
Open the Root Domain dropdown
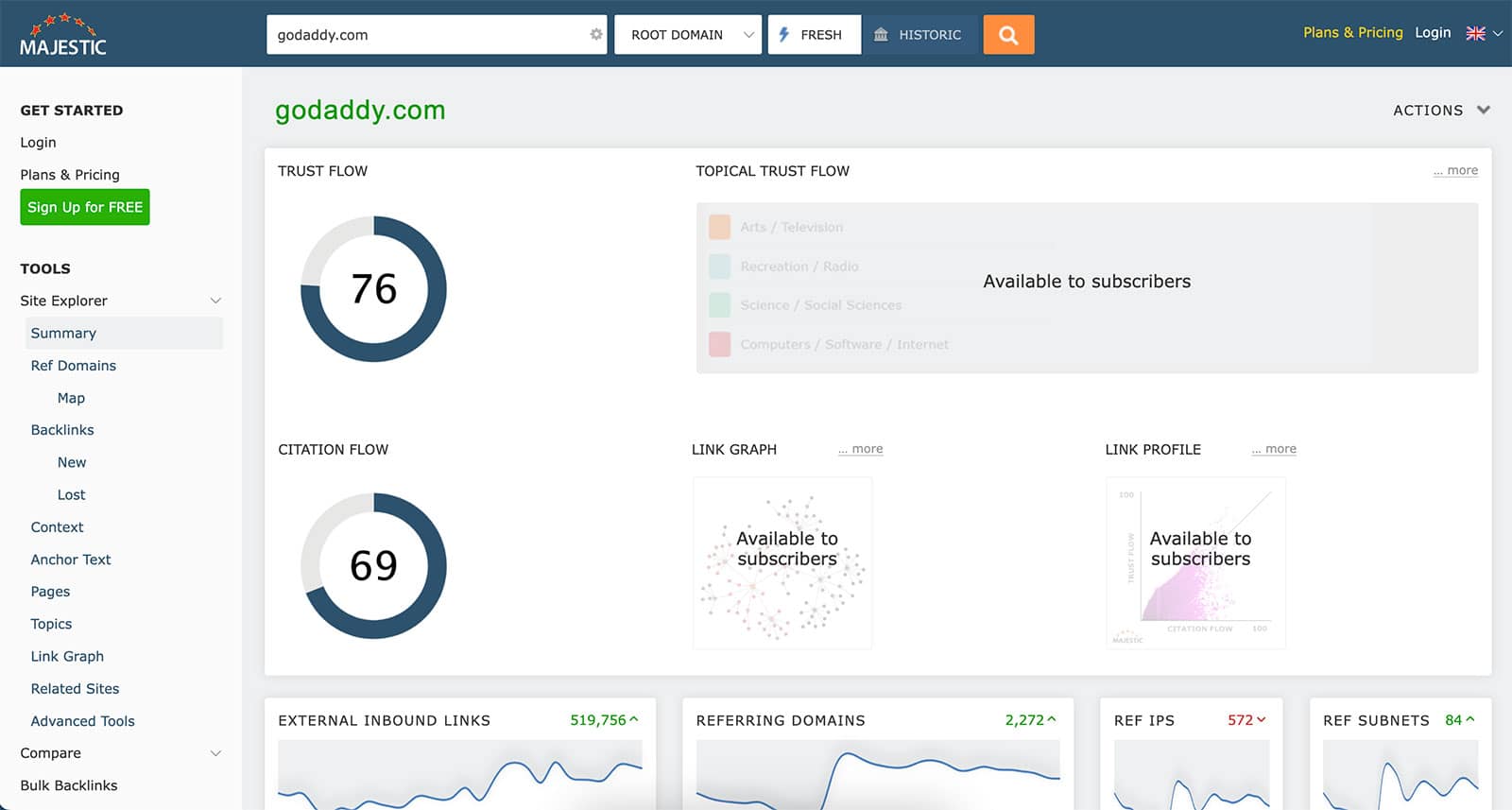pyautogui.click(x=688, y=35)
